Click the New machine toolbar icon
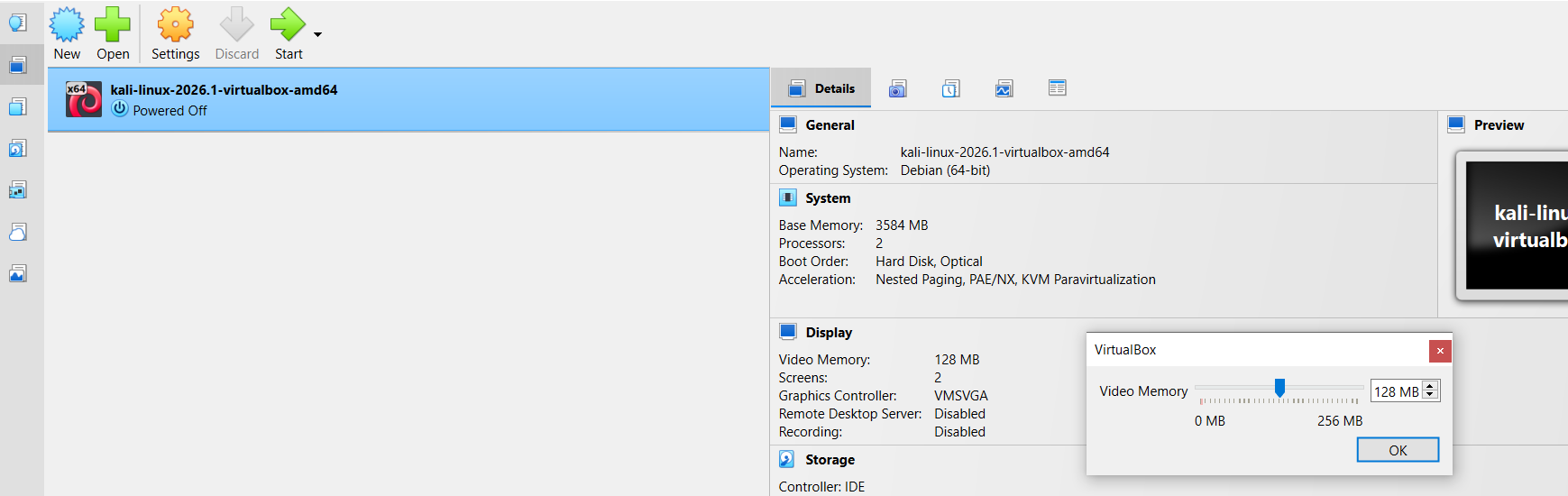Screen dimensions: 1568x496 click(67, 24)
